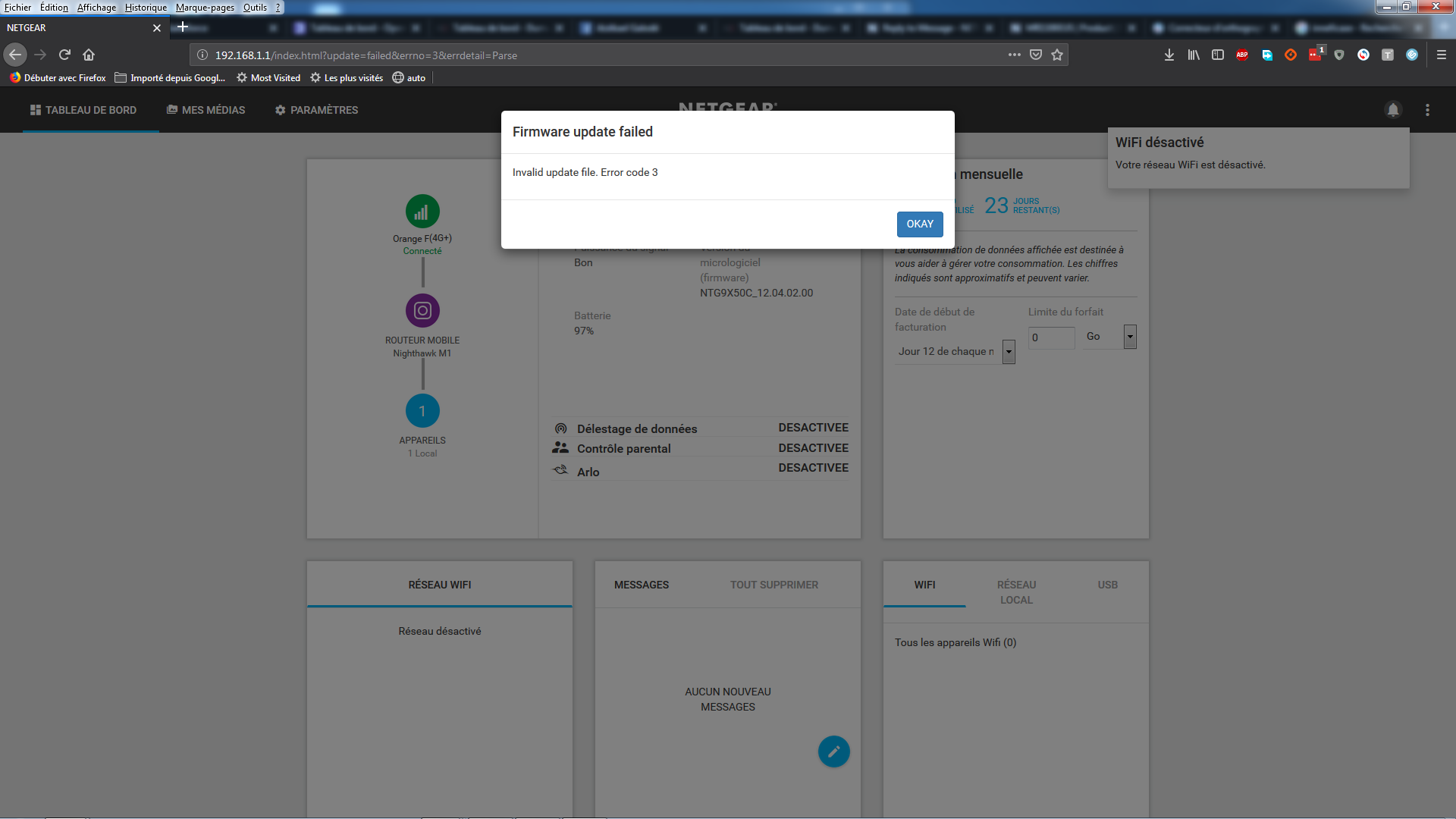Switch to the RÉSEAU LOCAL tab
Viewport: 1456px width, 819px height.
pyautogui.click(x=1016, y=592)
